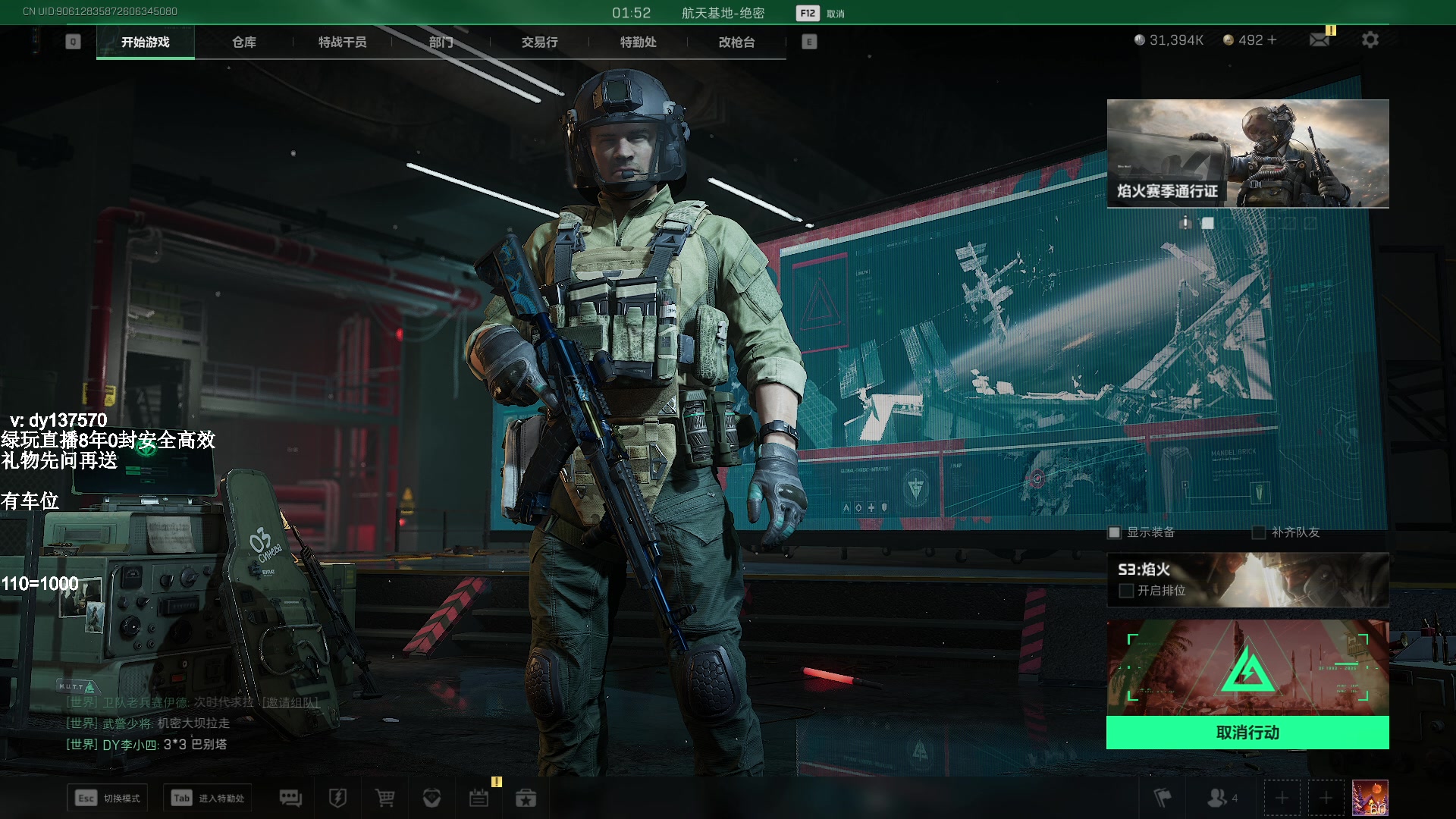Image resolution: width=1456 pixels, height=819 pixels.
Task: Open the 焰火赛季通行证 banner
Action: [1247, 153]
